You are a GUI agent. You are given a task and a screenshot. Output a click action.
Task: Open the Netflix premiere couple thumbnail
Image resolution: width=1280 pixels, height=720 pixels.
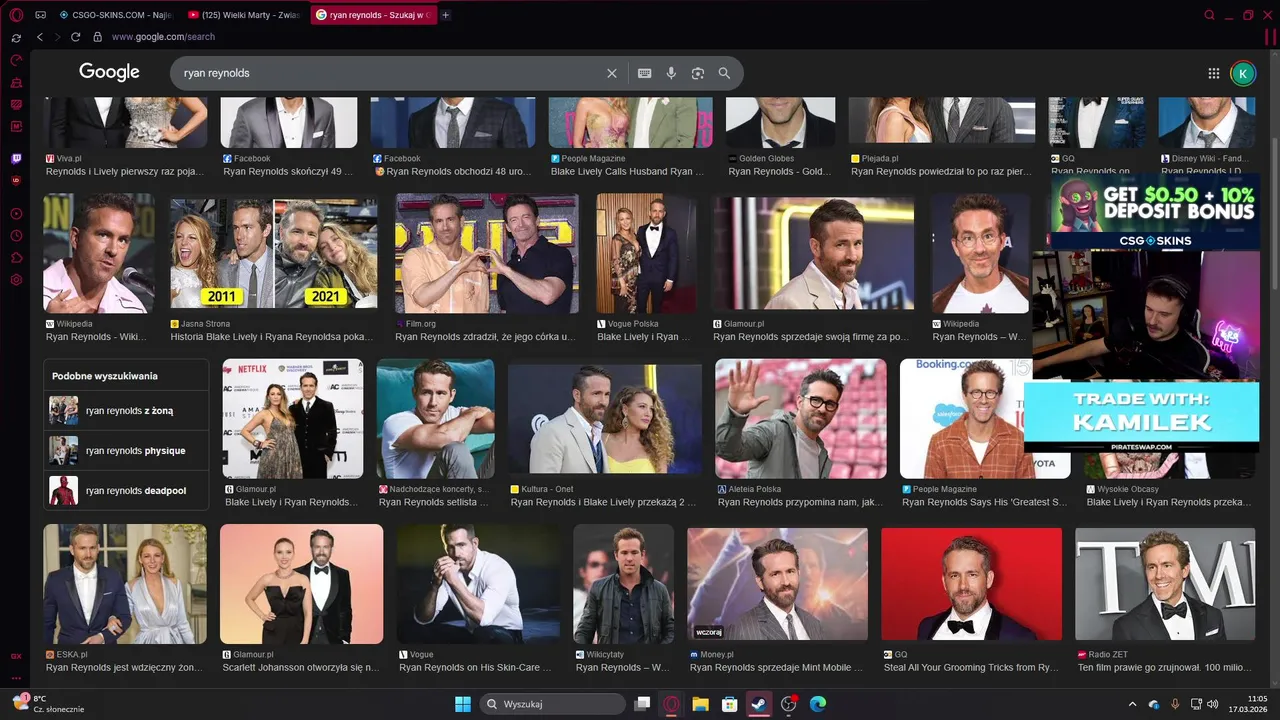tap(293, 419)
